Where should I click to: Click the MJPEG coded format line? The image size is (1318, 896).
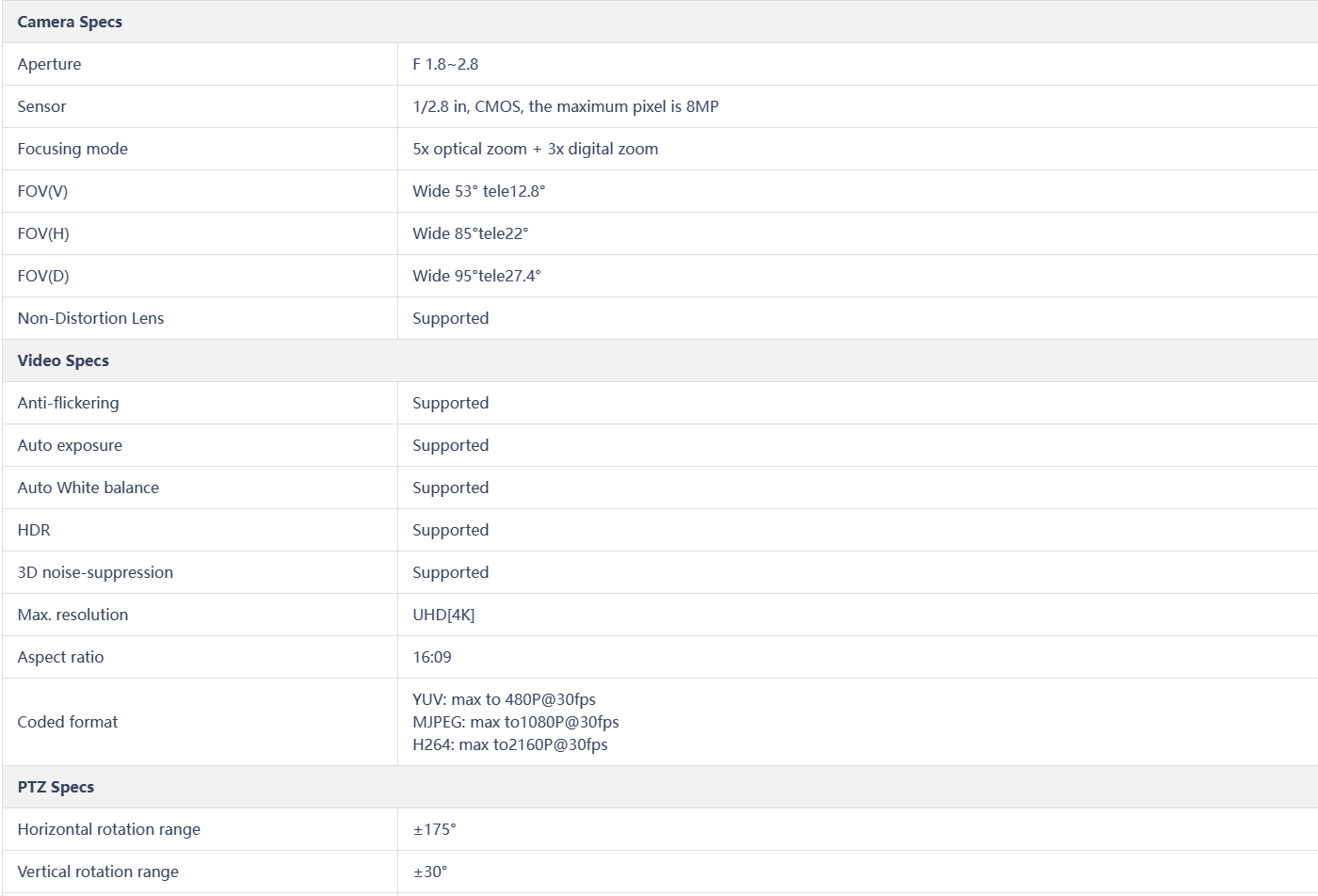click(x=516, y=722)
